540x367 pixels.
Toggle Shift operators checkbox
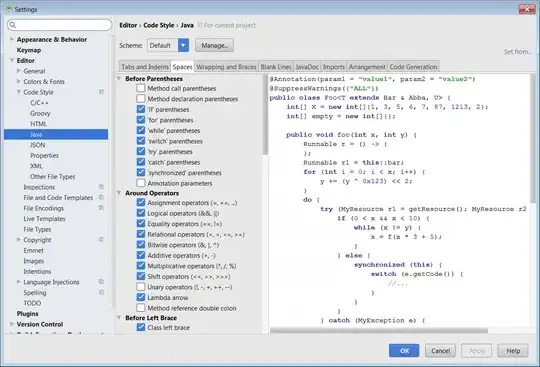pyautogui.click(x=141, y=276)
